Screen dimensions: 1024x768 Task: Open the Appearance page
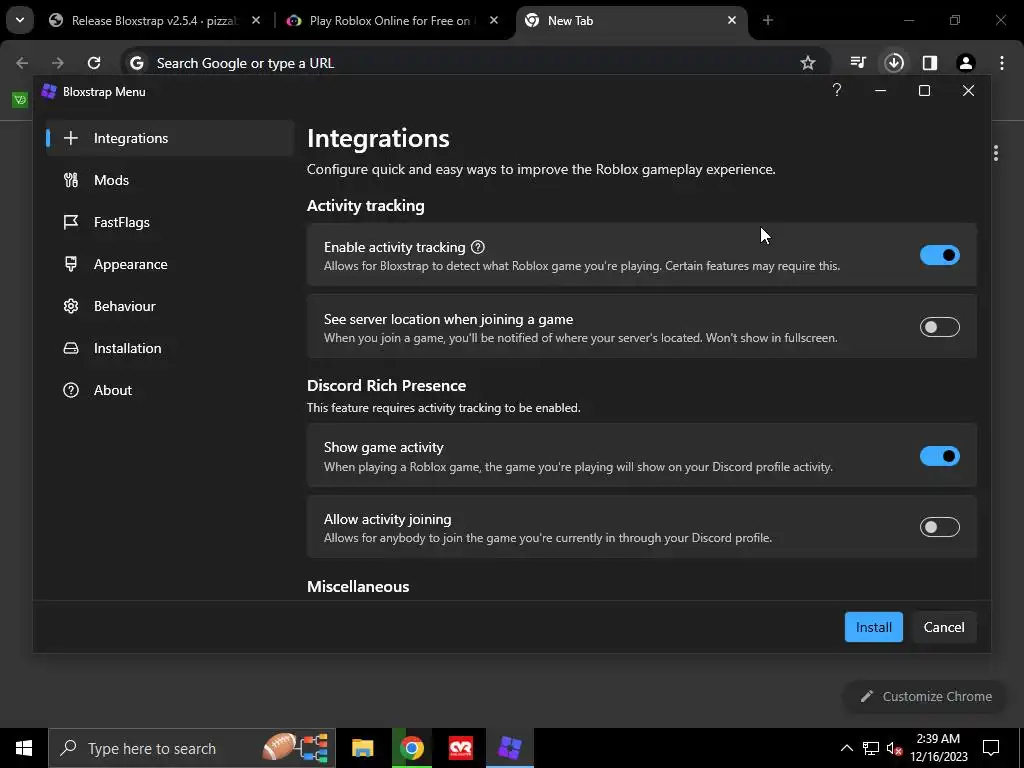[170, 264]
